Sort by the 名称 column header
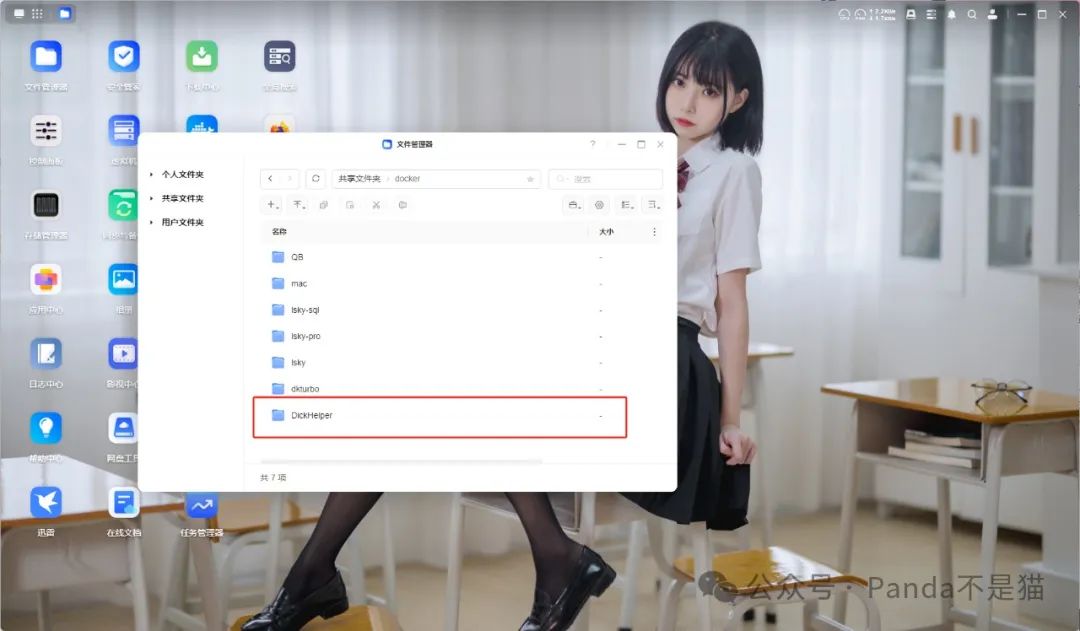Image resolution: width=1080 pixels, height=631 pixels. pos(279,231)
